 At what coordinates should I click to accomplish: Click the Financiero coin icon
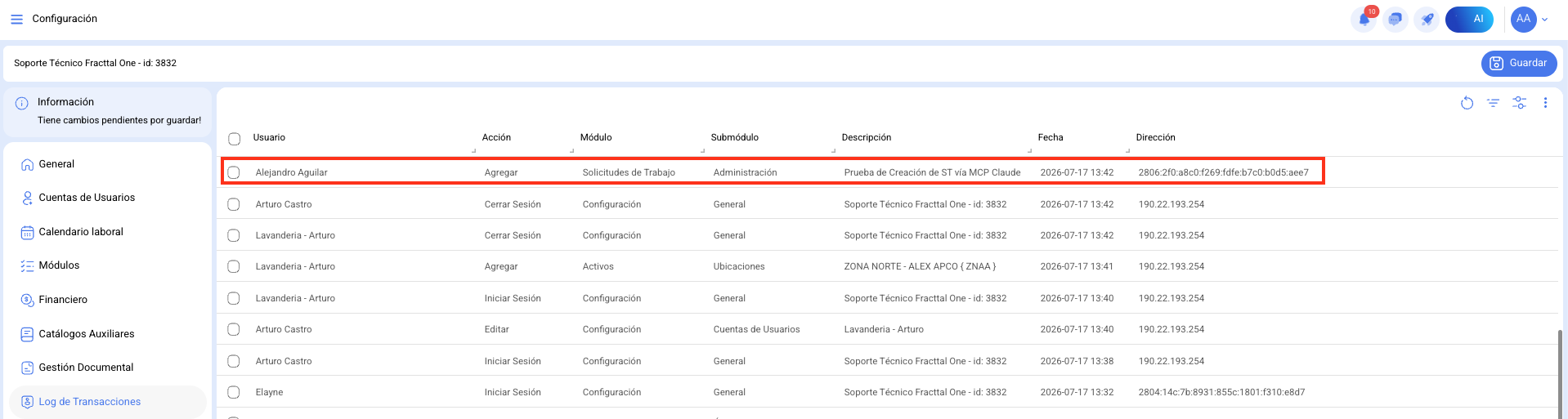click(x=27, y=300)
